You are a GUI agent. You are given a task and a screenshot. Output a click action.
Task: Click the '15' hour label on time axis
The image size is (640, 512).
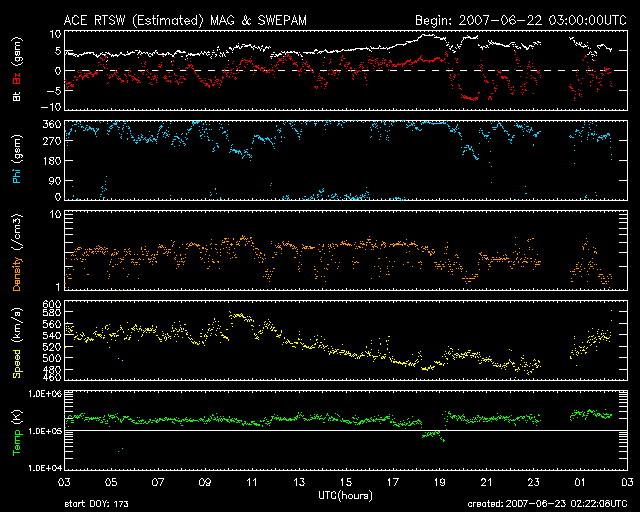click(x=346, y=483)
